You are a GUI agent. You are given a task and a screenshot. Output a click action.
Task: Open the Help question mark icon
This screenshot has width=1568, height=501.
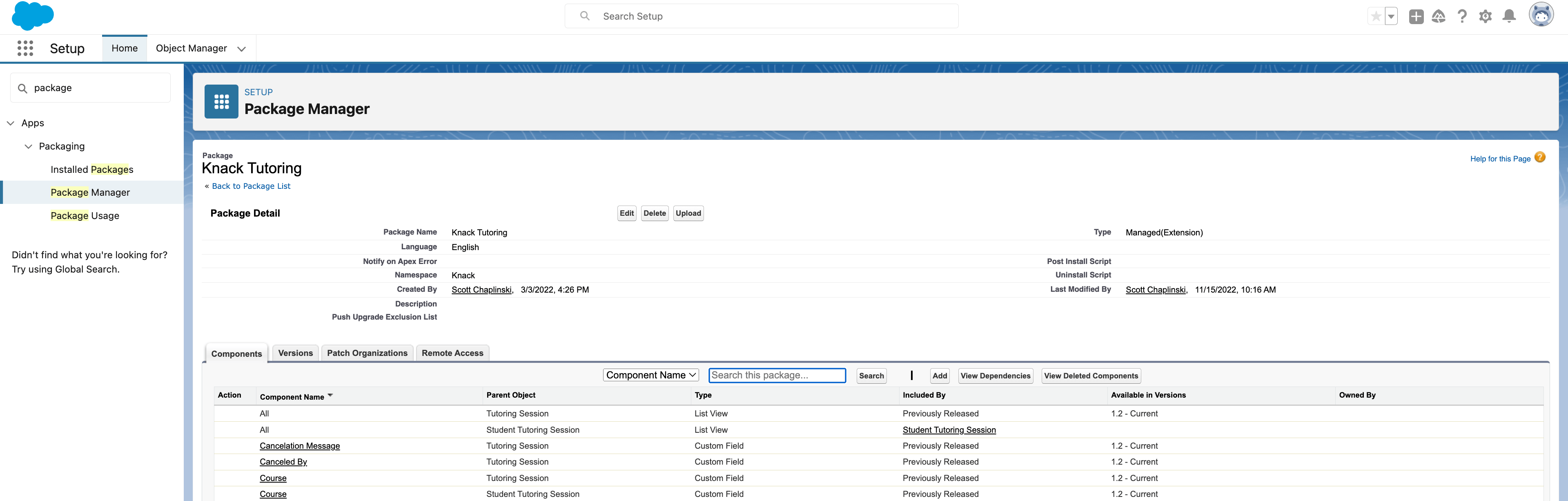(x=1462, y=16)
